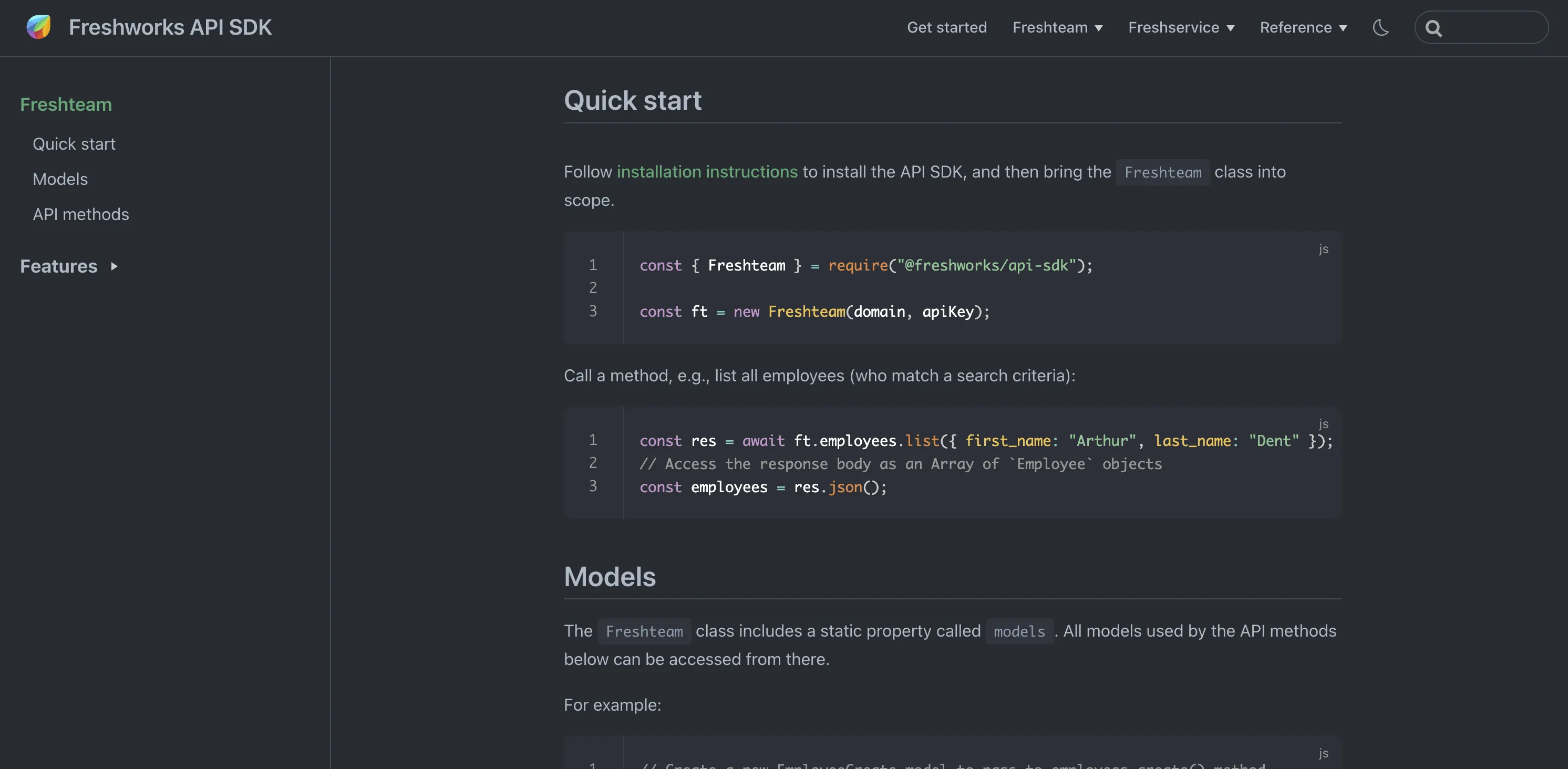Click the 'Access the response body' comment

(900, 464)
